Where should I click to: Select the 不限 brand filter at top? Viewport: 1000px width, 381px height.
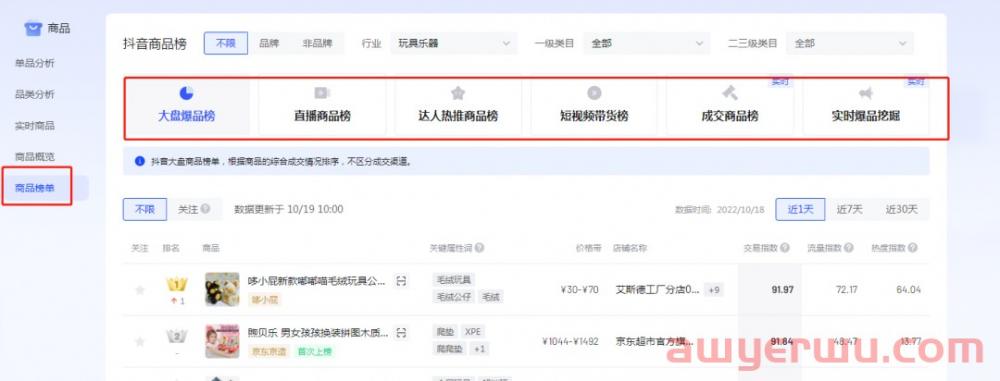click(x=226, y=43)
